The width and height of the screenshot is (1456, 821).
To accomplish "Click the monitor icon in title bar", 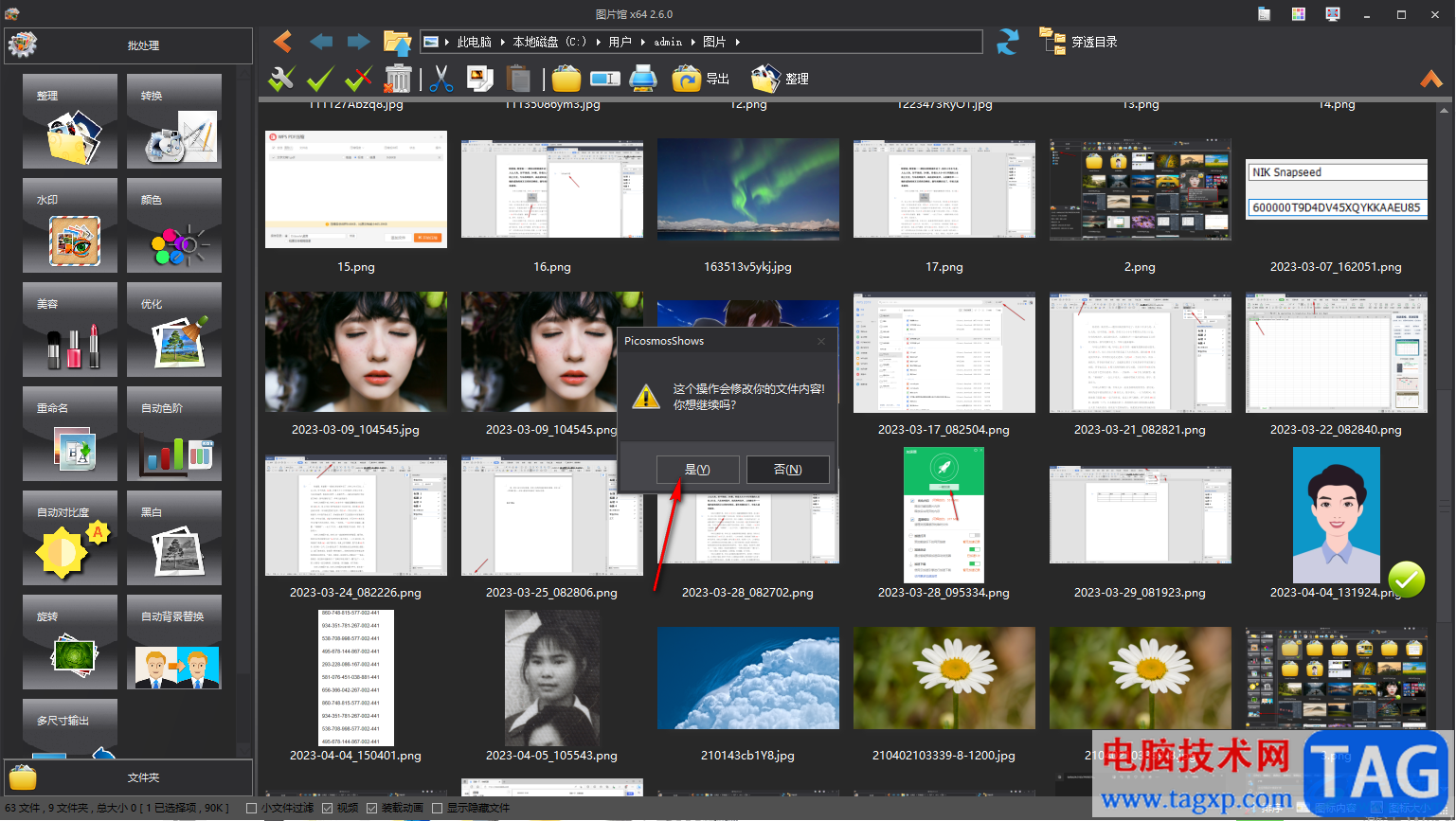I will tap(1333, 14).
